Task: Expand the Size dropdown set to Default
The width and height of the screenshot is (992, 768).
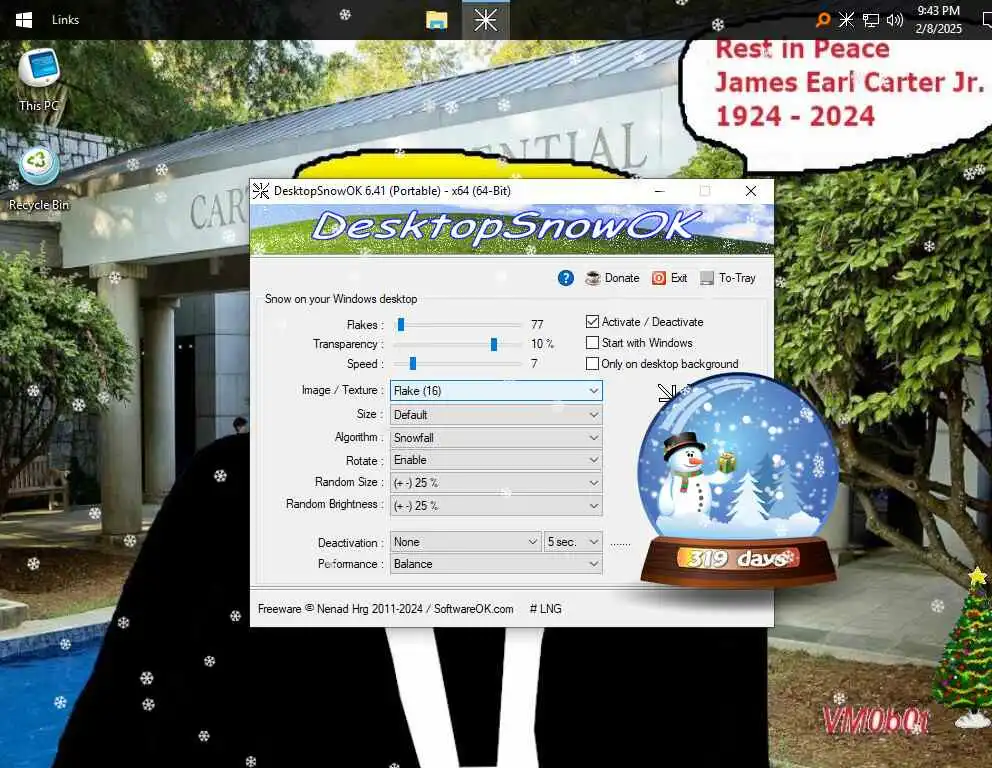Action: click(x=496, y=414)
